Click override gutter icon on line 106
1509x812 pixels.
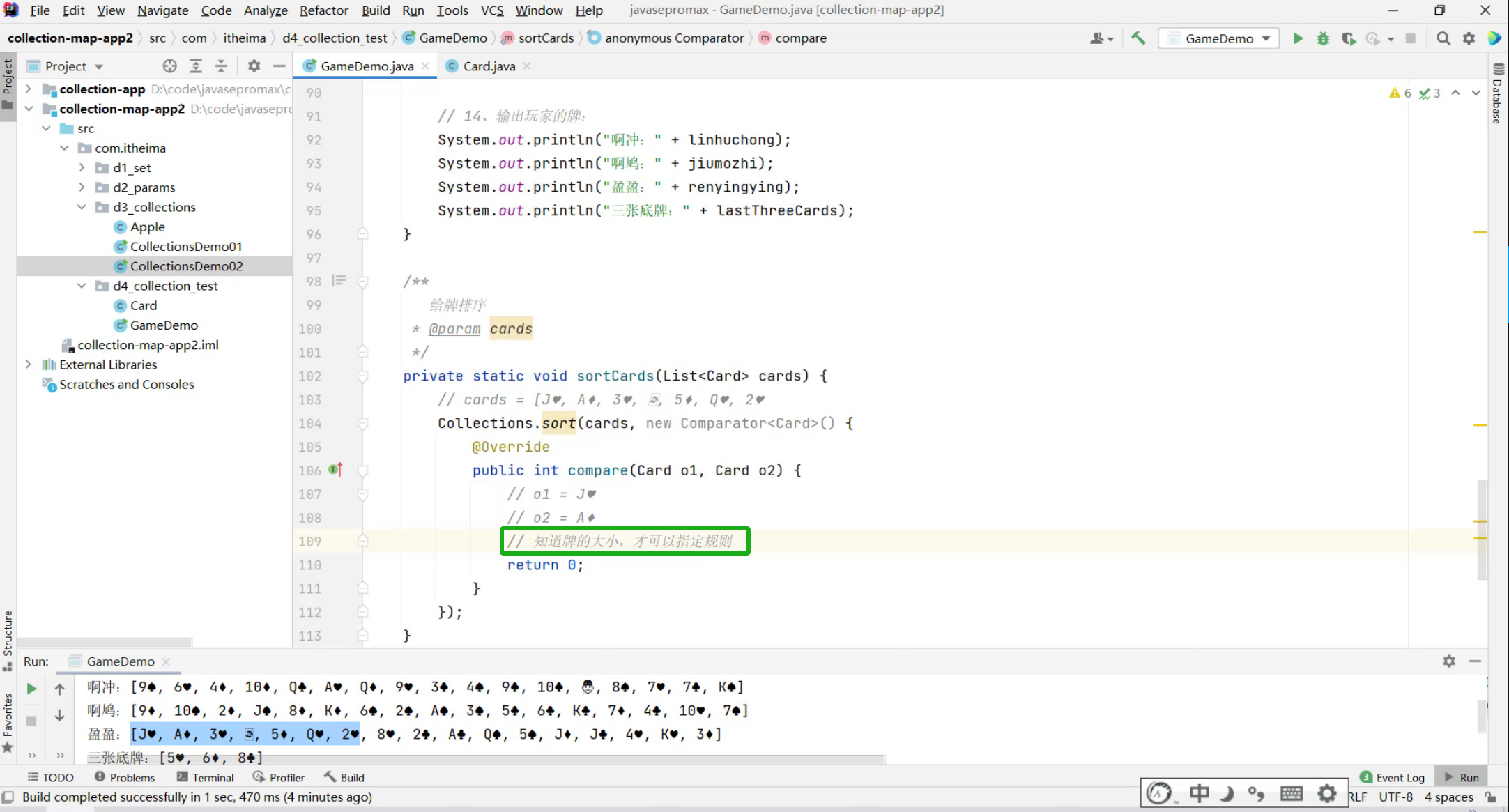tap(336, 470)
